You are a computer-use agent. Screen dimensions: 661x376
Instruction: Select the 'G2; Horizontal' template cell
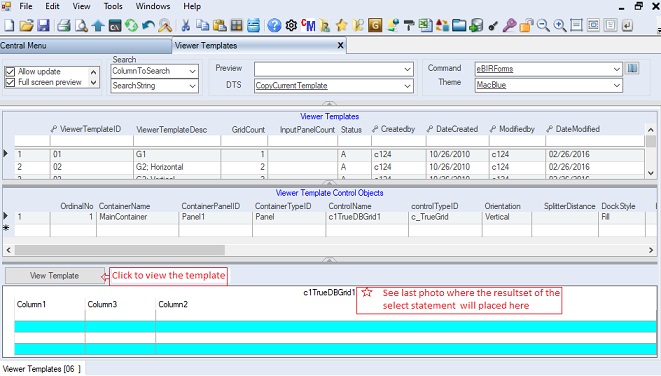click(177, 167)
